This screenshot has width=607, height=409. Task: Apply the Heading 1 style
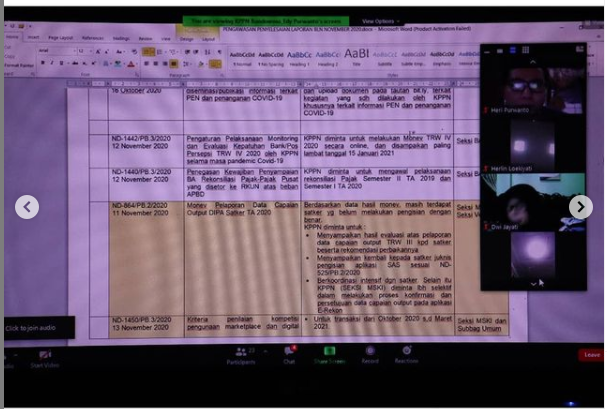tap(299, 59)
